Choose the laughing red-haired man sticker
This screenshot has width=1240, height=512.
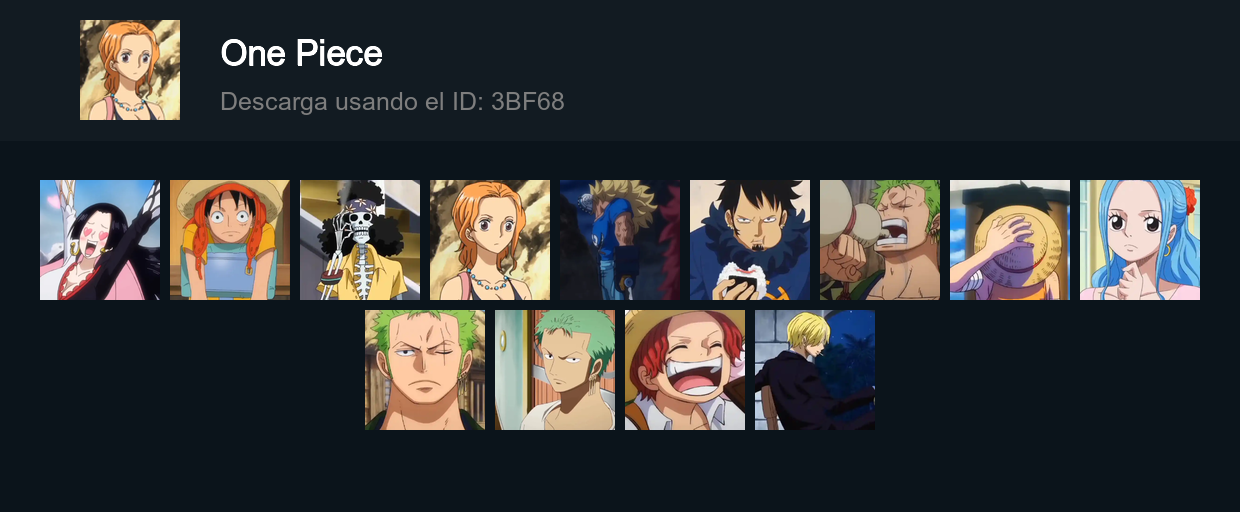coord(685,370)
